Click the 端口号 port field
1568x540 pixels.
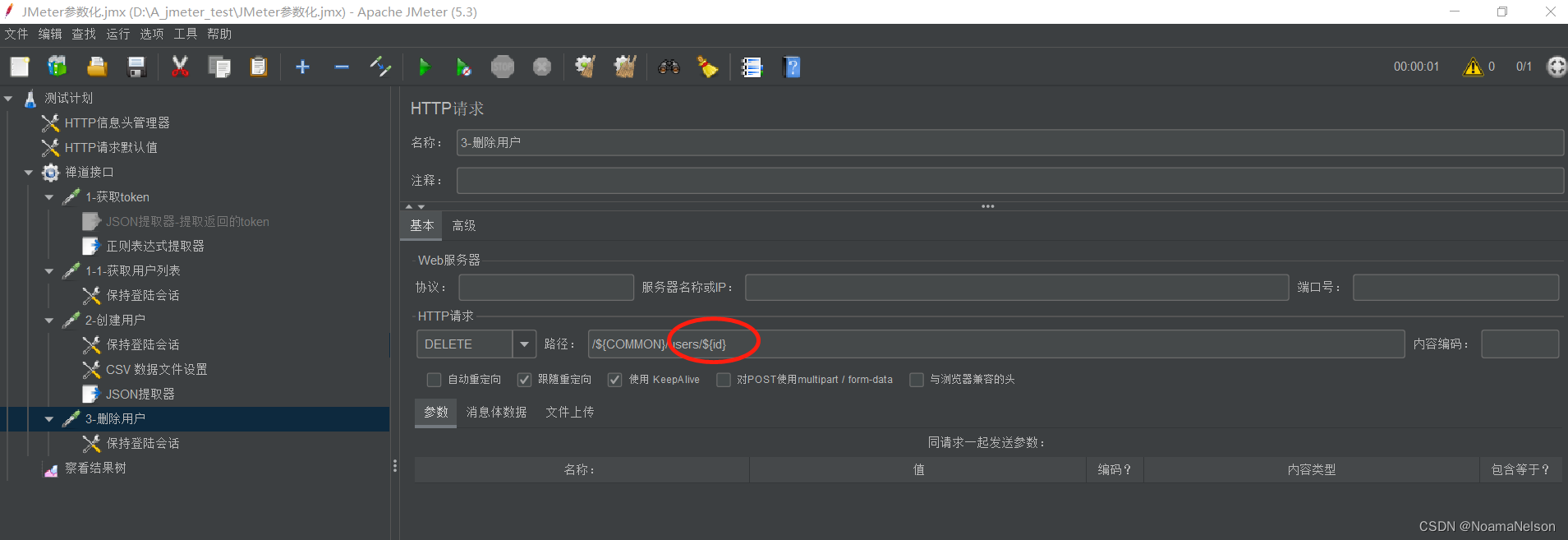pos(1455,288)
